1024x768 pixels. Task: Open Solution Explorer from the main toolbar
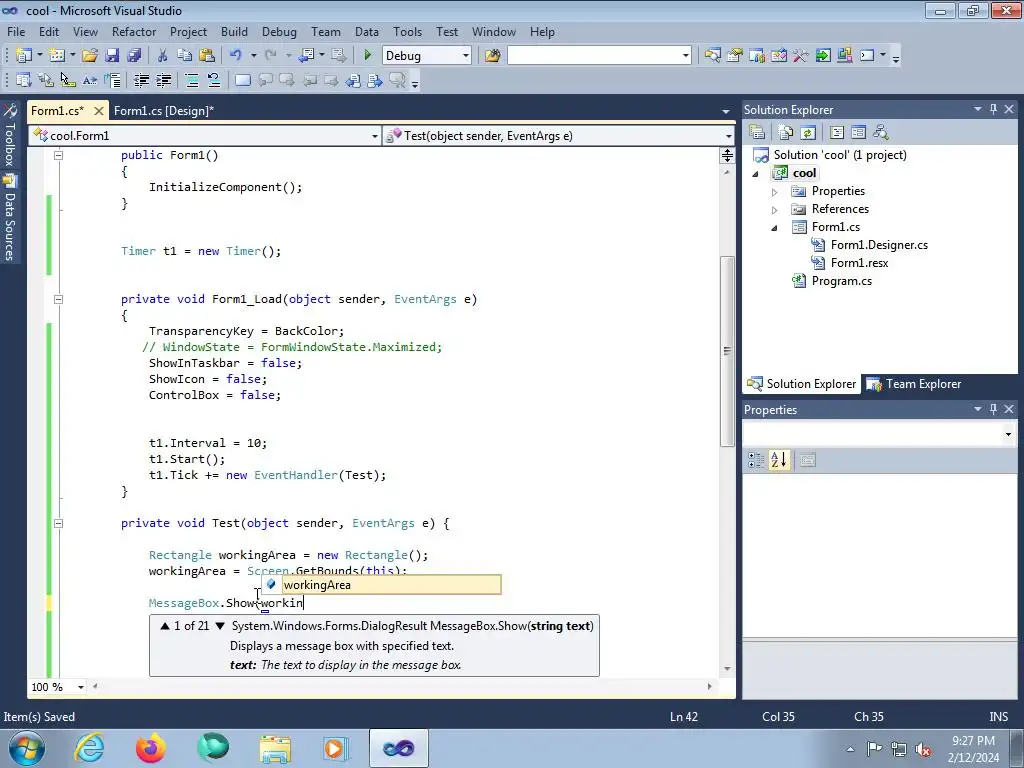coord(712,56)
